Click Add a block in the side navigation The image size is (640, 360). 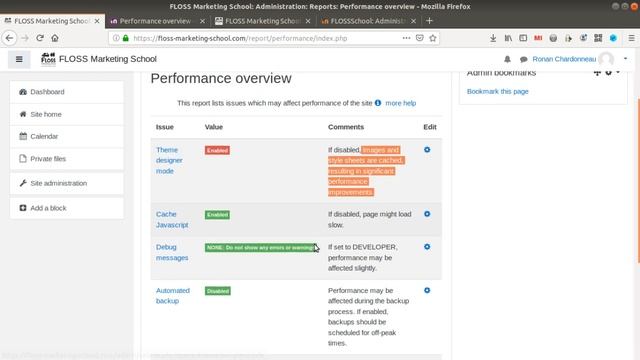[x=67, y=208]
